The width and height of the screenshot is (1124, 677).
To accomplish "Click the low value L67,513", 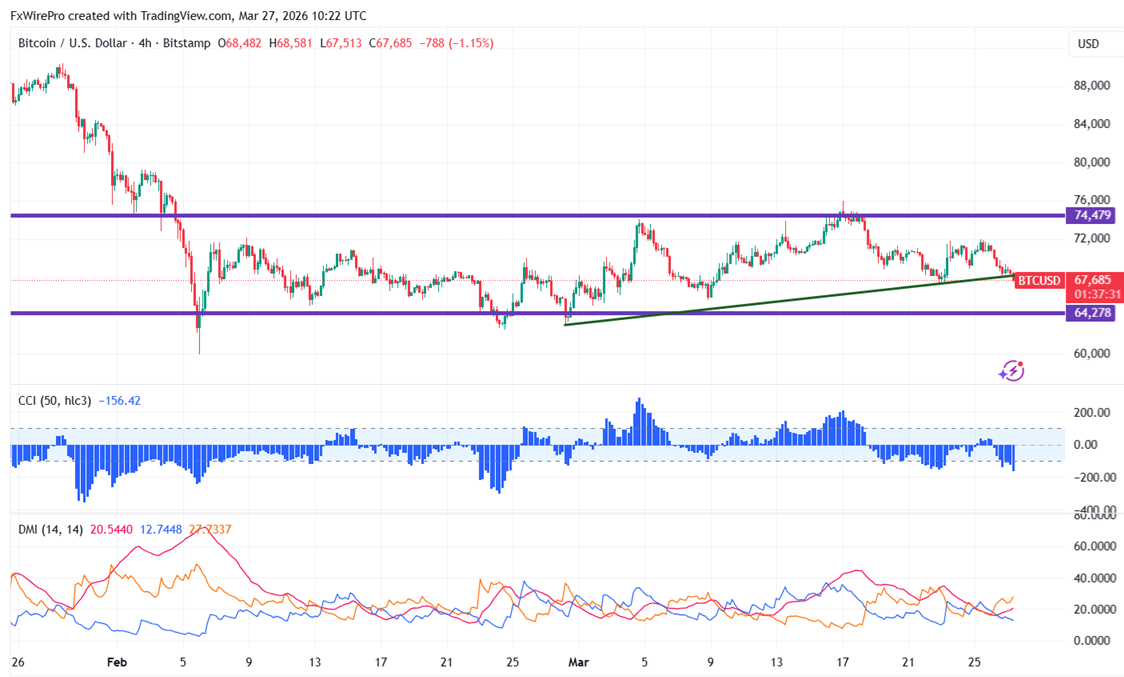I will point(340,43).
